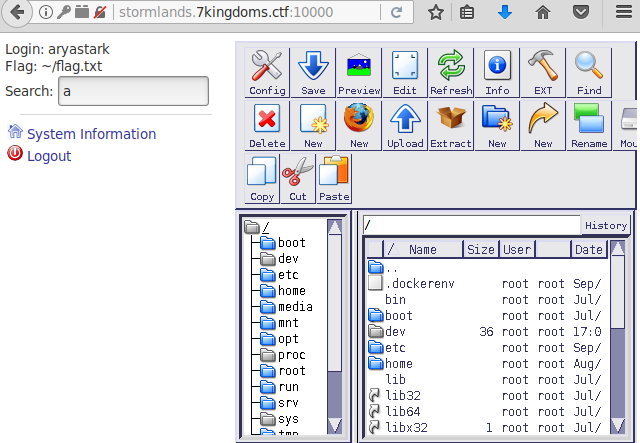Screen dimensions: 640x443
Task: Sort by the User column header
Action: pos(517,249)
